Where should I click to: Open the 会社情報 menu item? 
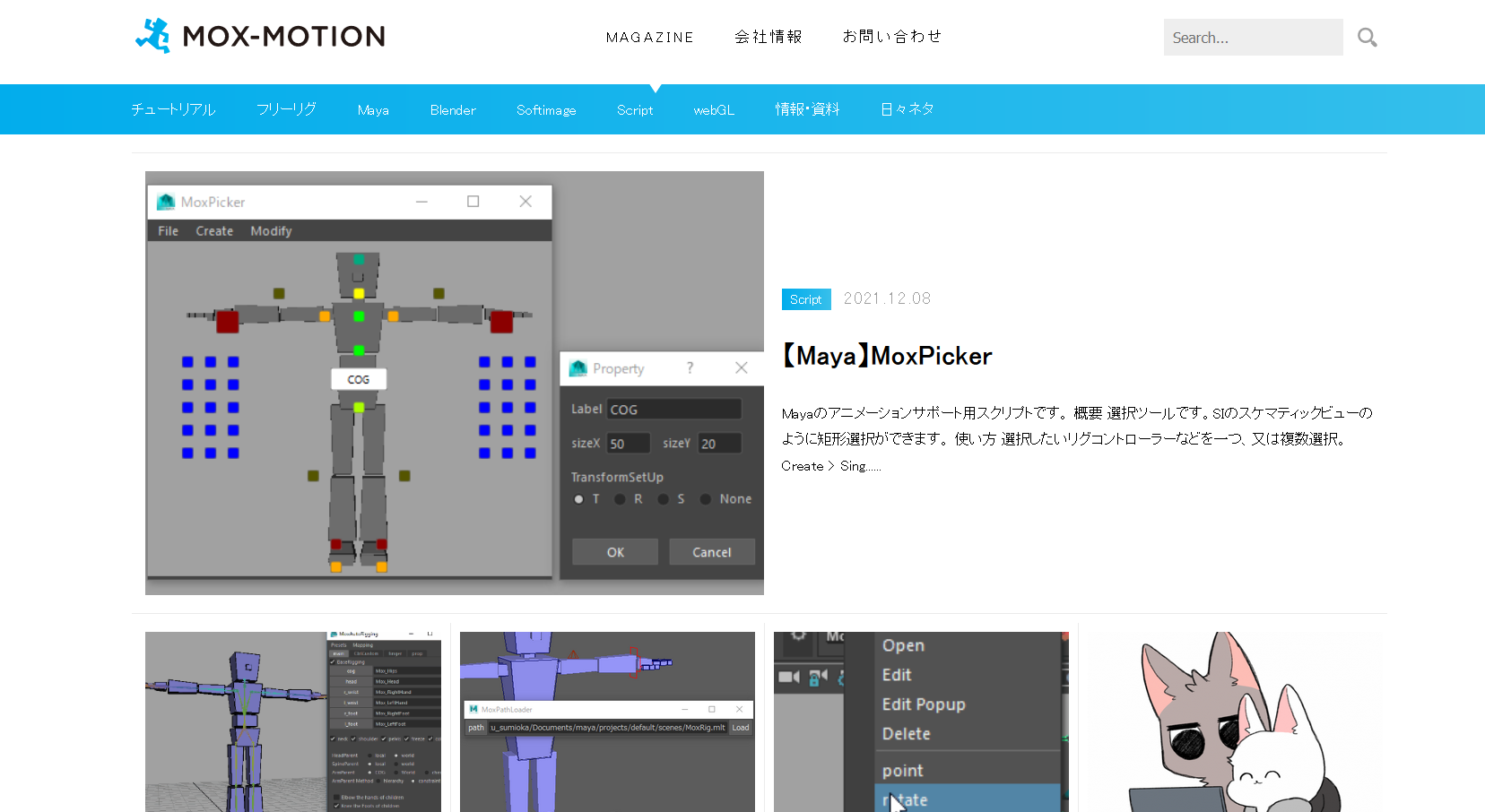click(x=769, y=37)
